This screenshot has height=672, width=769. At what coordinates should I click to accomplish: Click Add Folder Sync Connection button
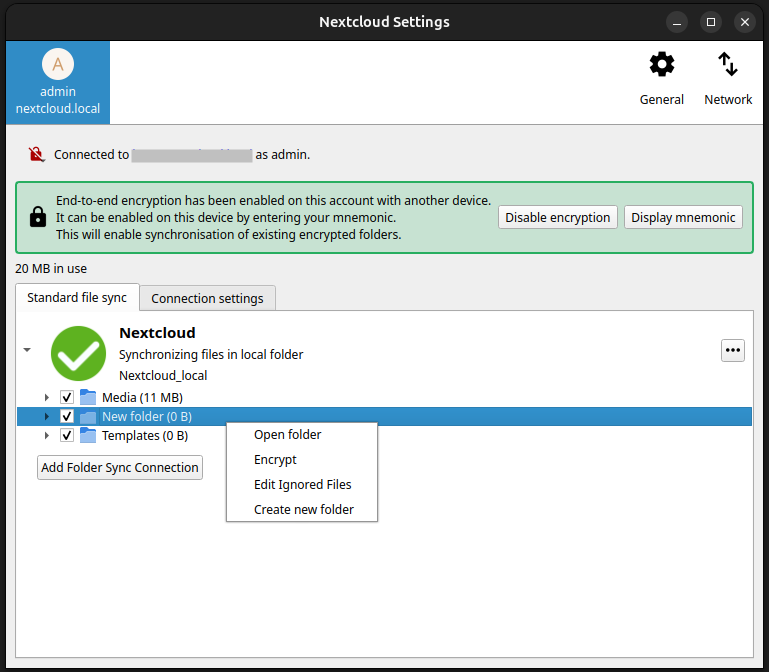click(x=120, y=467)
